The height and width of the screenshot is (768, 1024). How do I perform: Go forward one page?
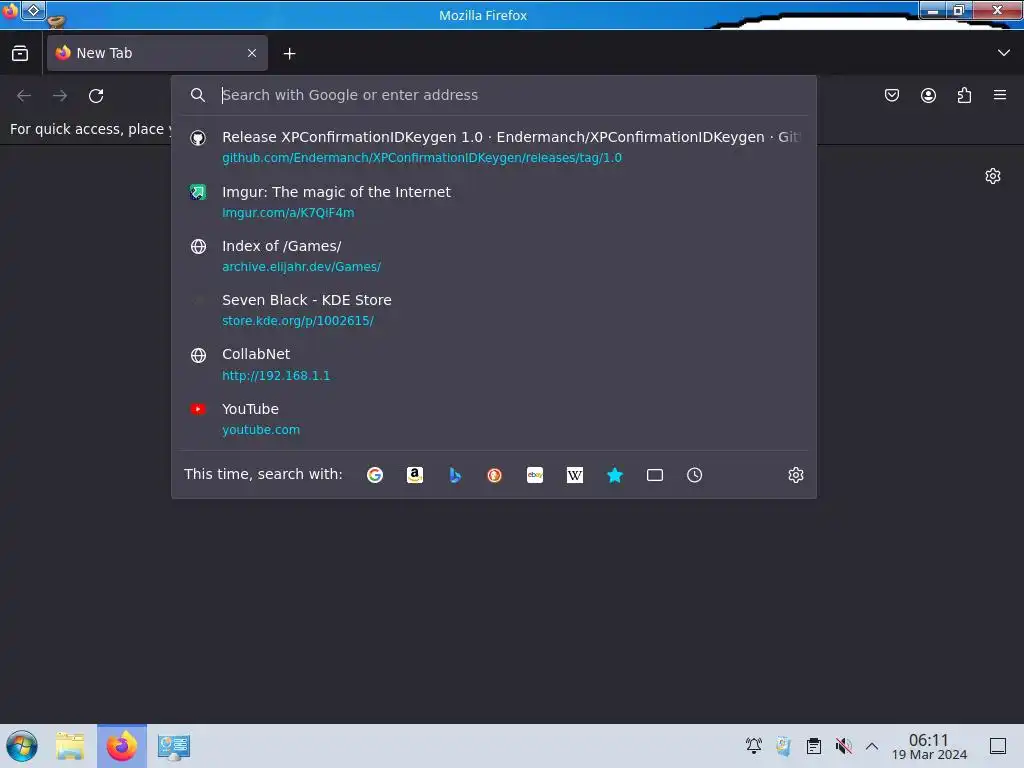click(x=60, y=95)
